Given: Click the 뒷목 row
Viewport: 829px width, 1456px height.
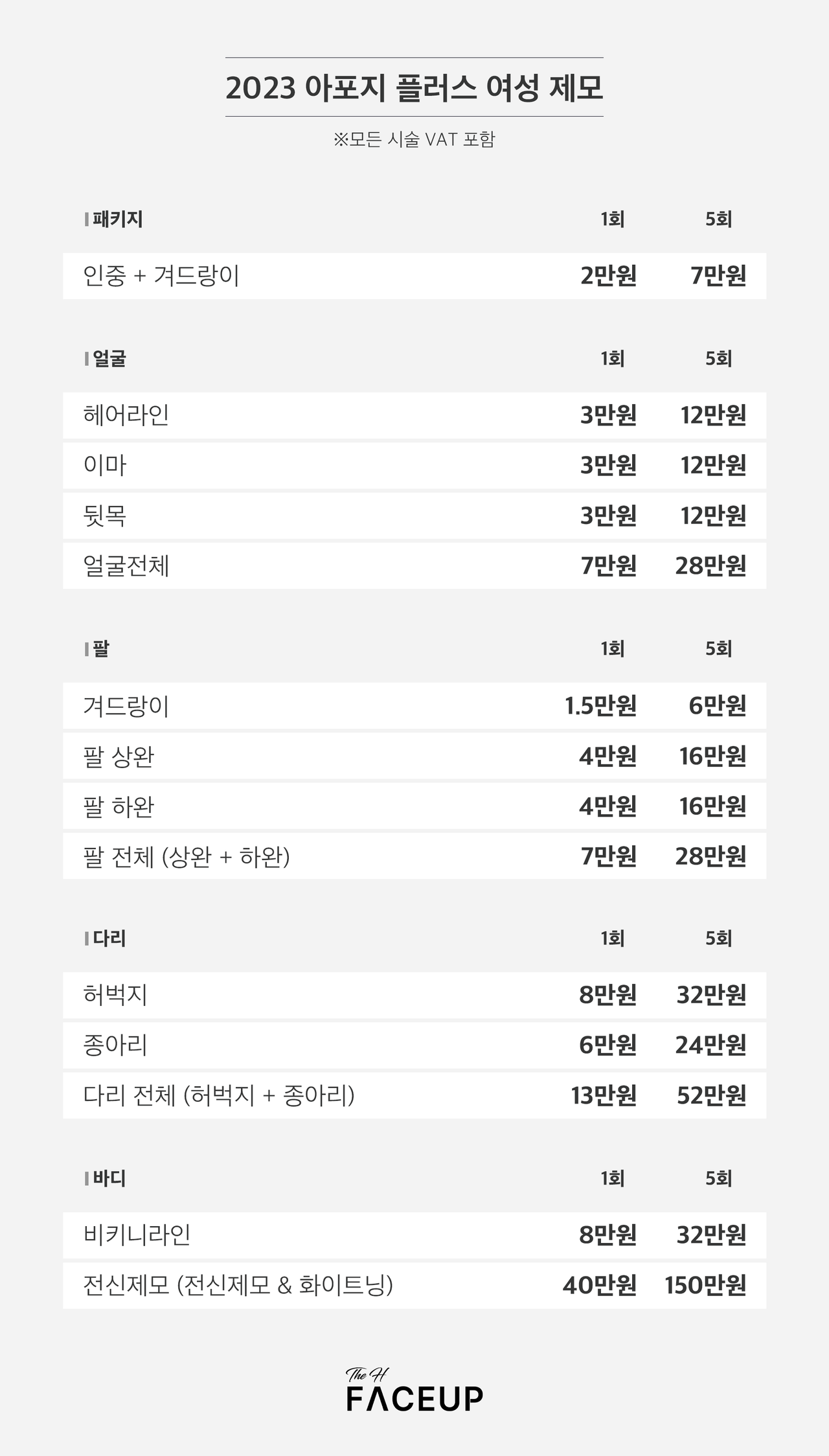Looking at the screenshot, I should [414, 516].
